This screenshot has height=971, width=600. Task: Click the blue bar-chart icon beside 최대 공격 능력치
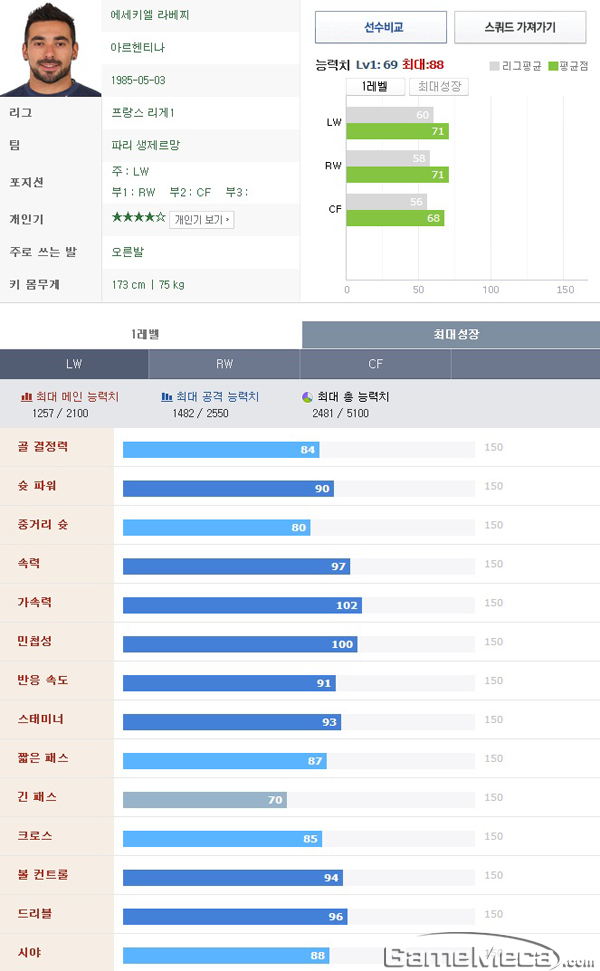point(167,397)
